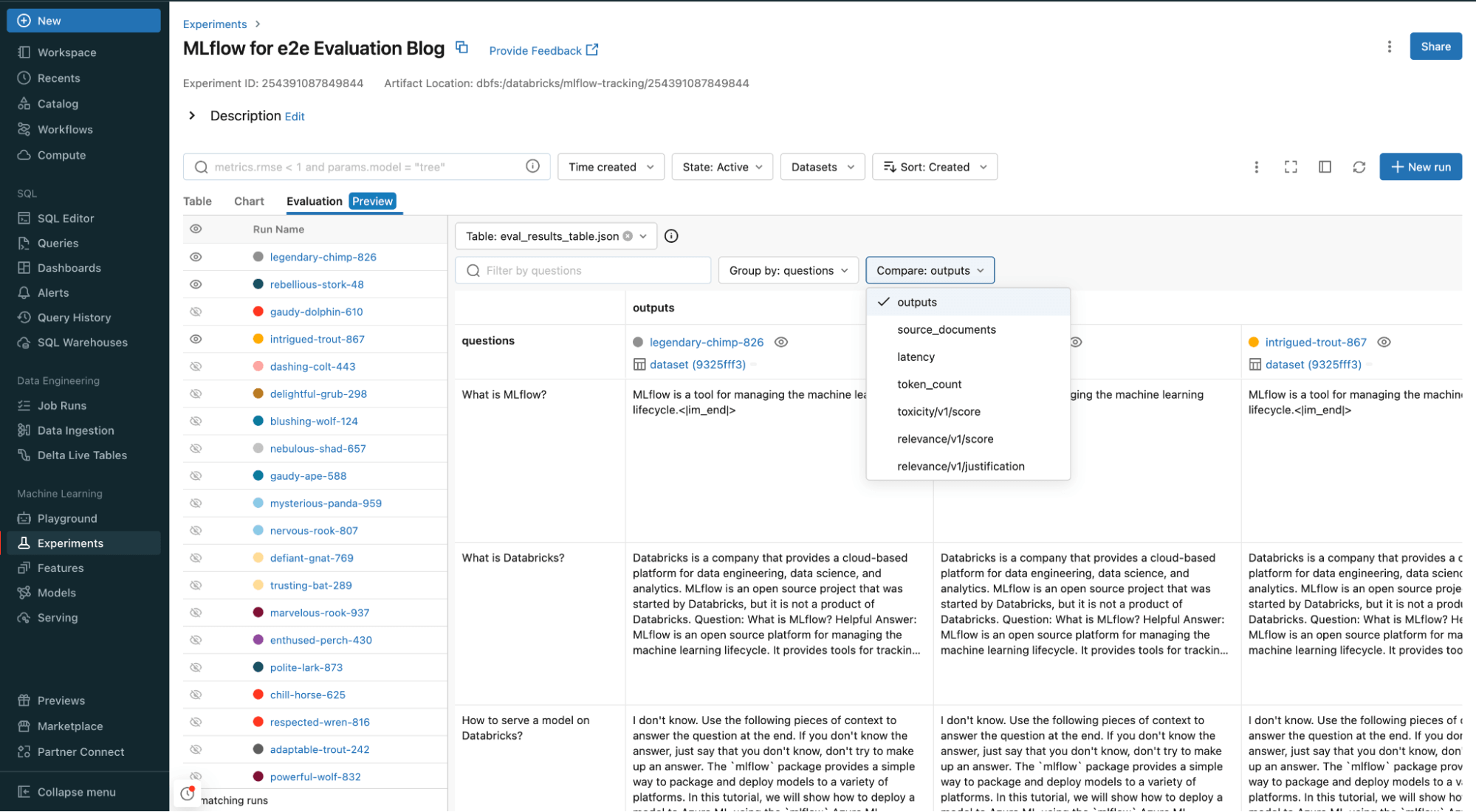Screen dimensions: 1476x812
Task: Switch to the Chart tab
Action: (249, 202)
